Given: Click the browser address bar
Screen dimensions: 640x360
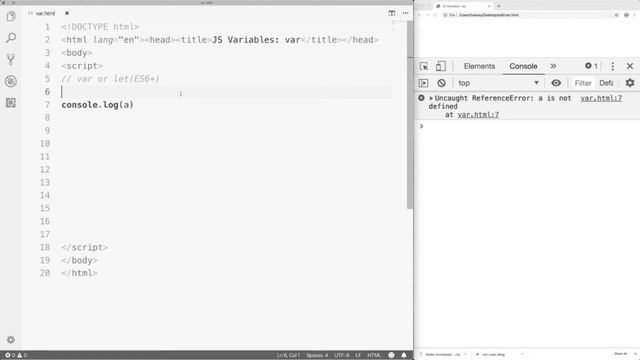Looking at the screenshot, I should [x=527, y=15].
